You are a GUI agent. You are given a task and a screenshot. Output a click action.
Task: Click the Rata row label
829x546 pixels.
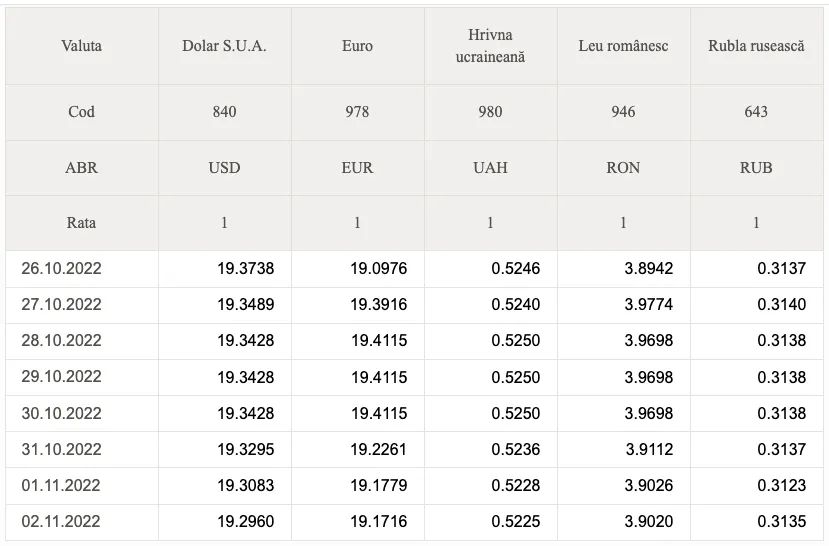click(x=81, y=223)
